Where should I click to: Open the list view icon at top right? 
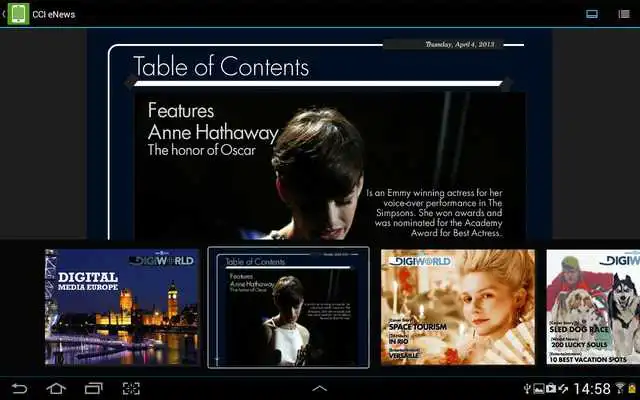(x=624, y=14)
